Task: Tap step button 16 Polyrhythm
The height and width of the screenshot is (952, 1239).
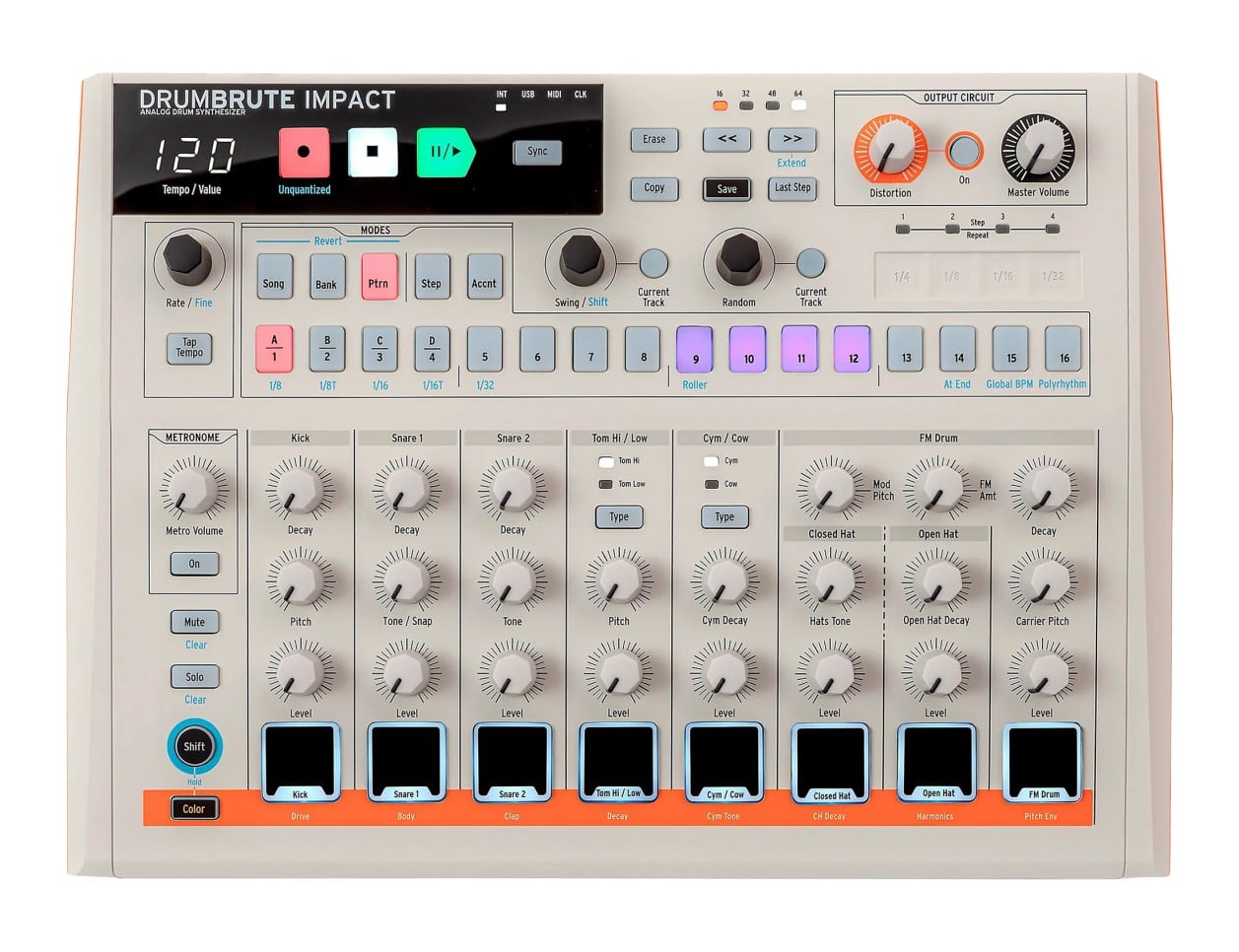Action: (1064, 349)
